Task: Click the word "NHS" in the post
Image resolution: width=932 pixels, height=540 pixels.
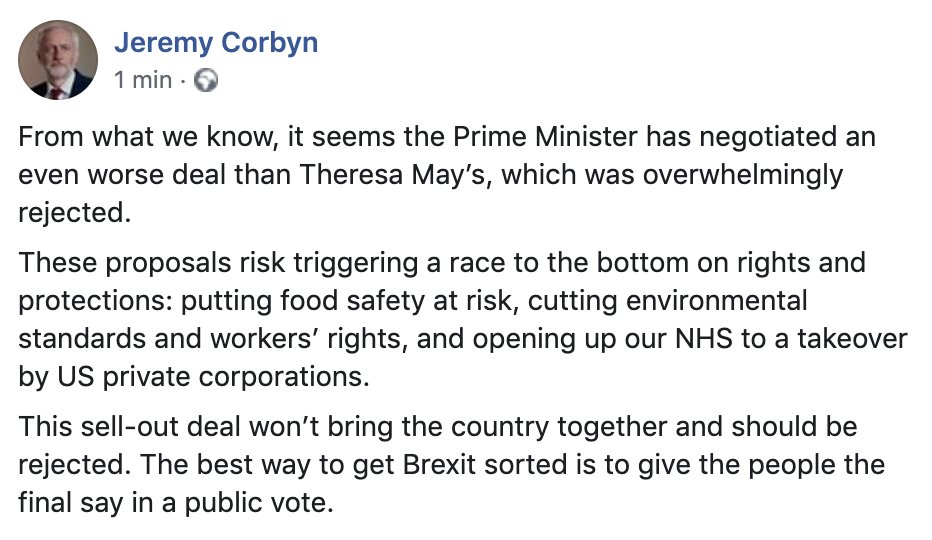Action: click(x=668, y=339)
